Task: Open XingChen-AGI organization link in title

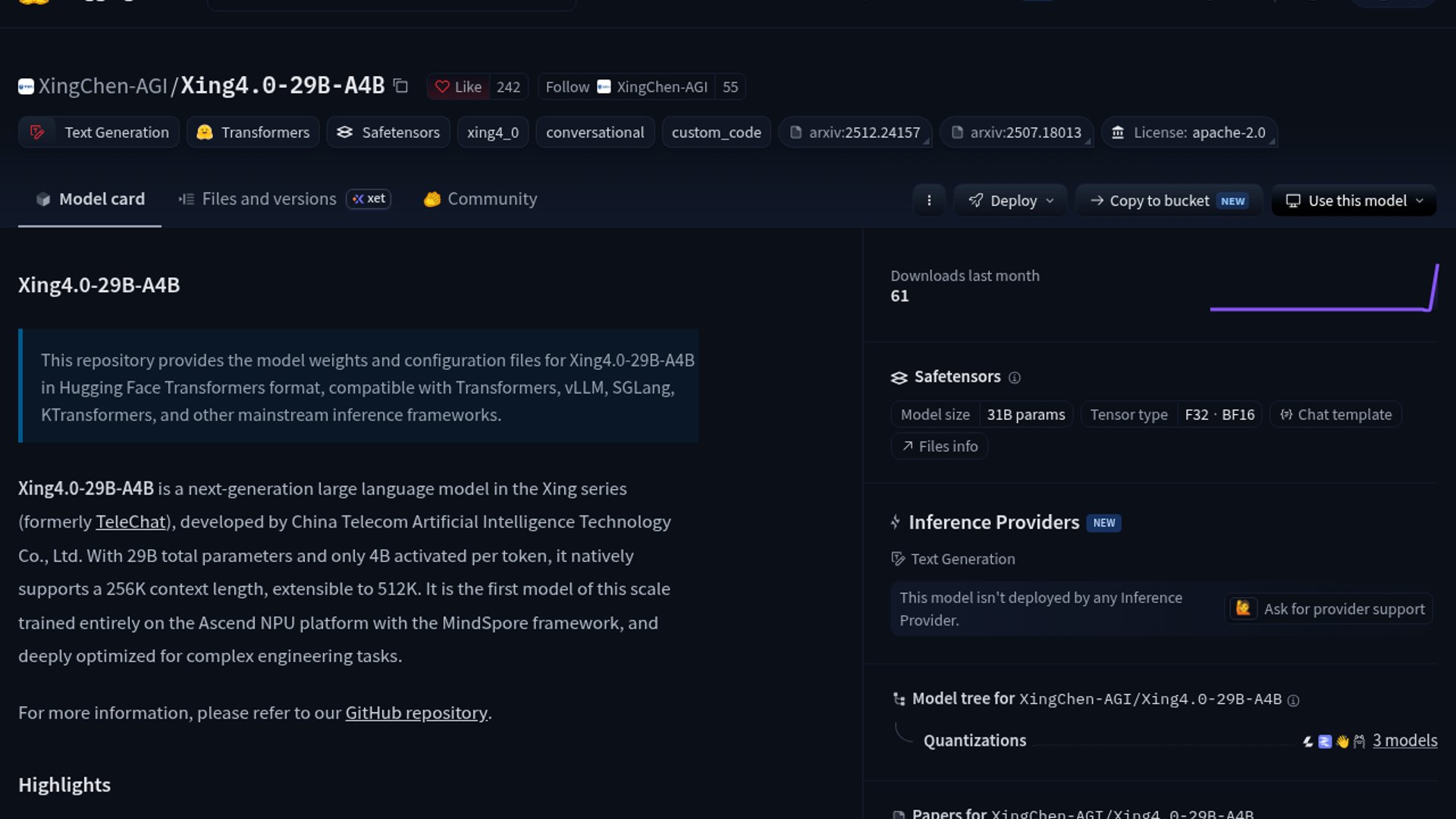Action: click(x=103, y=86)
